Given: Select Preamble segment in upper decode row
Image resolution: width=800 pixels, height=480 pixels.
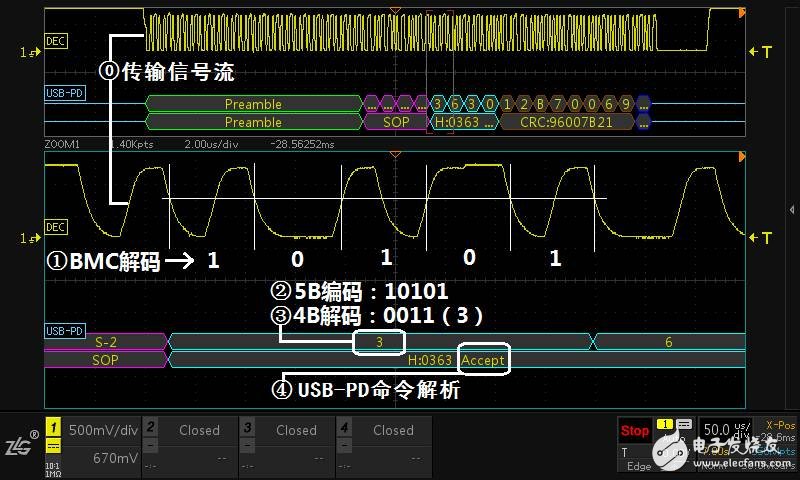Looking at the screenshot, I should click(x=254, y=104).
